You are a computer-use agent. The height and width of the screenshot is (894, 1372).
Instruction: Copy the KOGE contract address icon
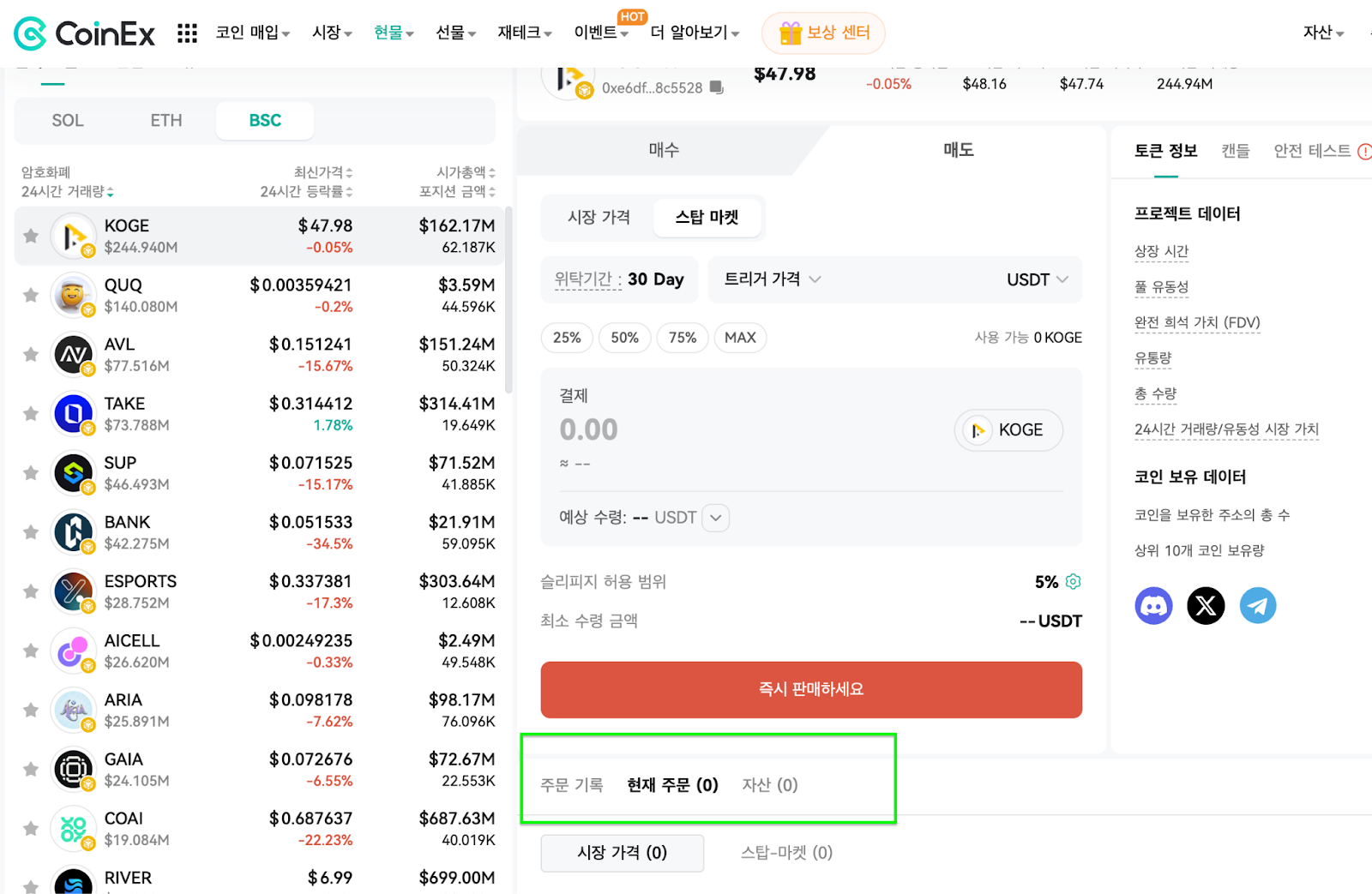point(717,87)
